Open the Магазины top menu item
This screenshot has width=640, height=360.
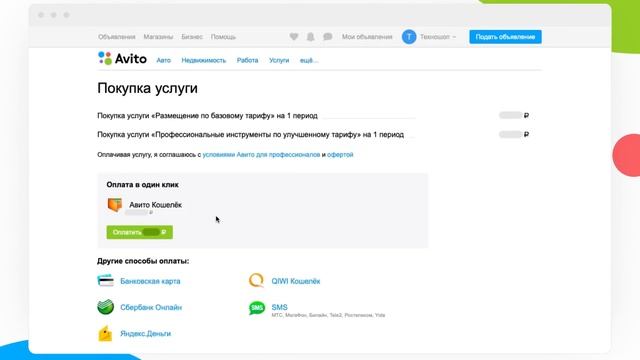click(x=158, y=37)
